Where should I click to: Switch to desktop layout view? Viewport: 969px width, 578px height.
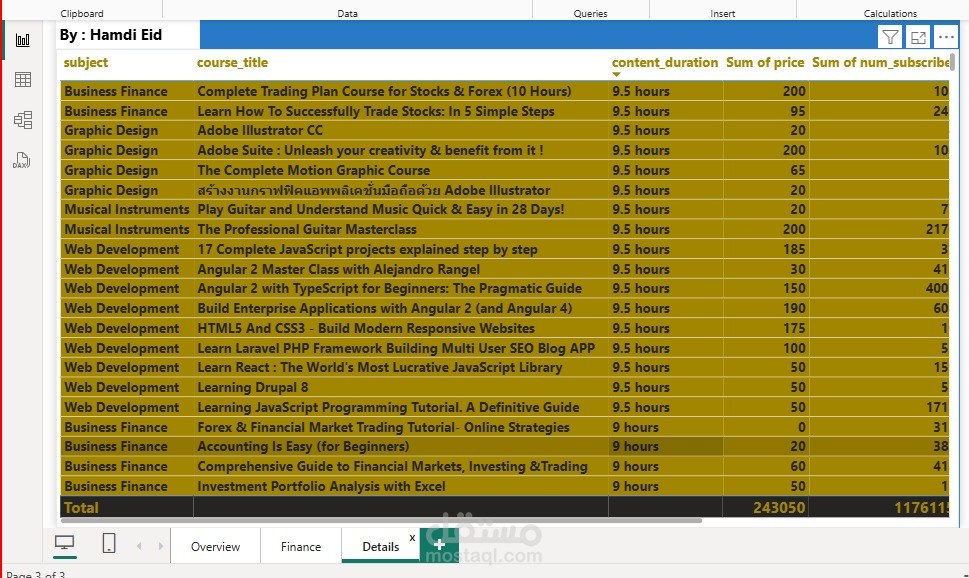64,543
